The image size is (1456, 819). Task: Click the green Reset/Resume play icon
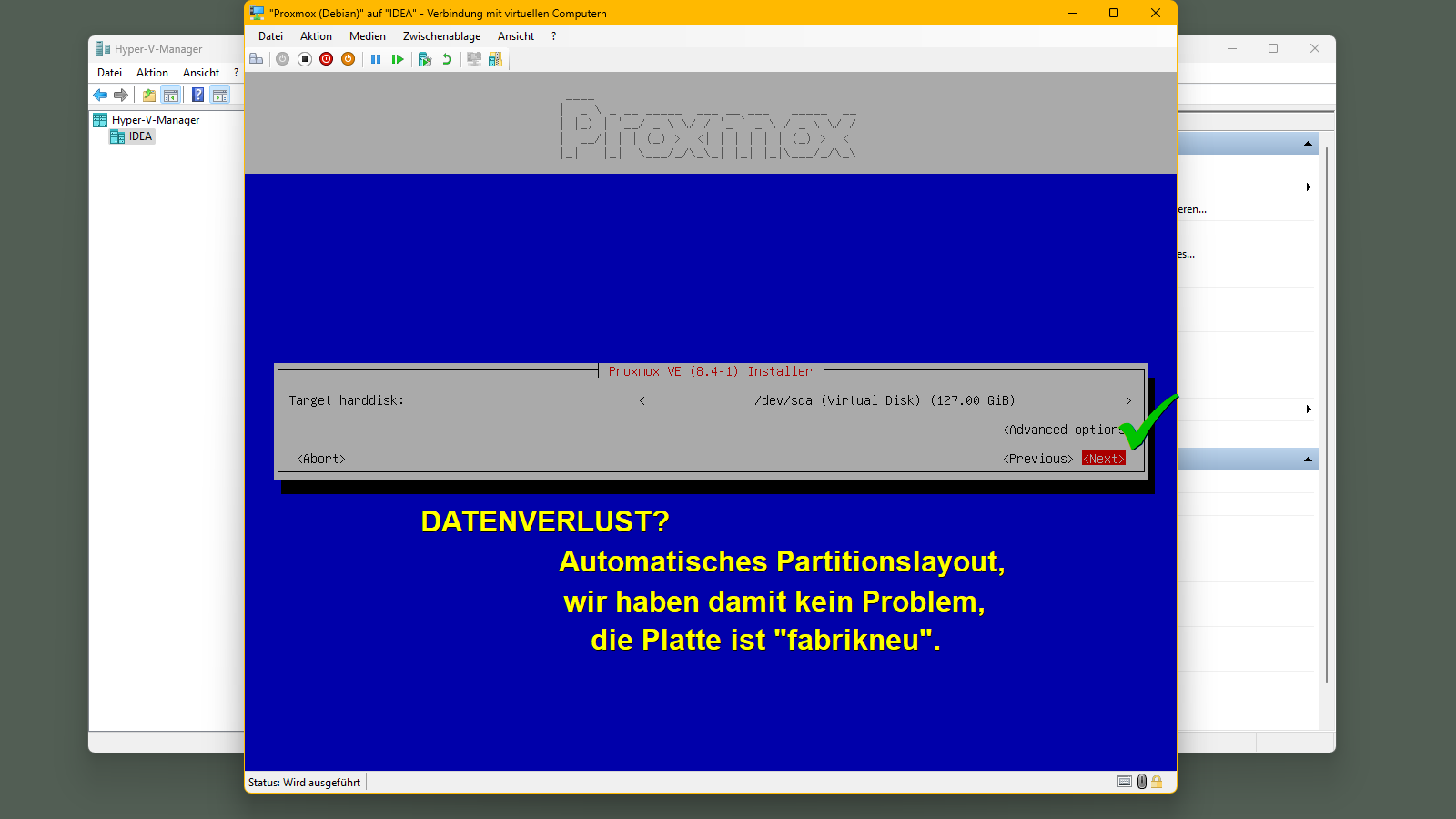pyautogui.click(x=398, y=59)
